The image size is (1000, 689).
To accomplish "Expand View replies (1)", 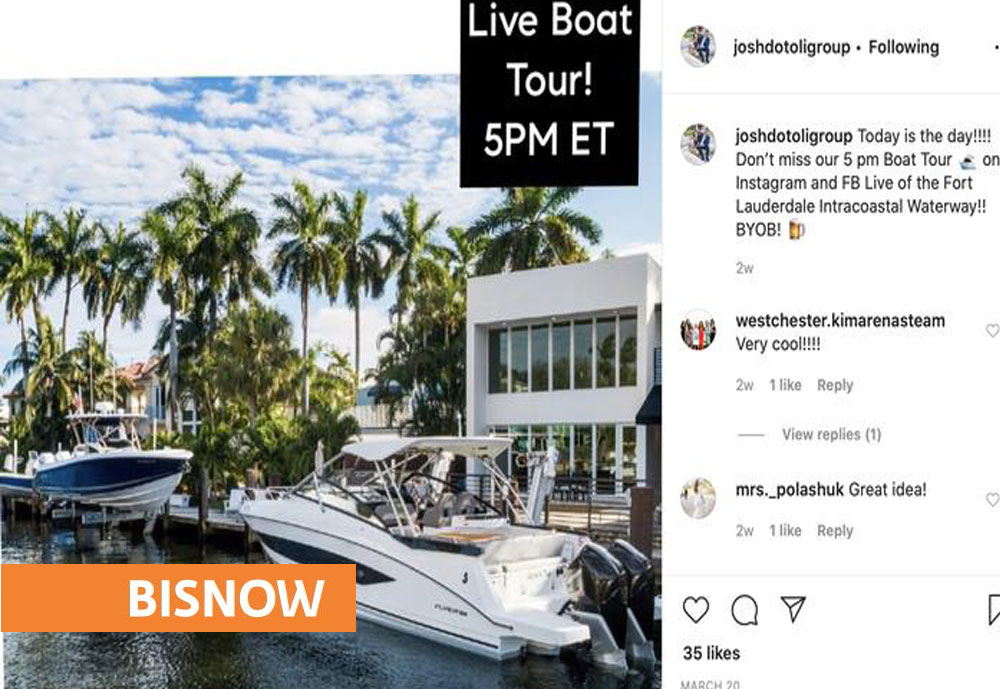I will [x=832, y=434].
